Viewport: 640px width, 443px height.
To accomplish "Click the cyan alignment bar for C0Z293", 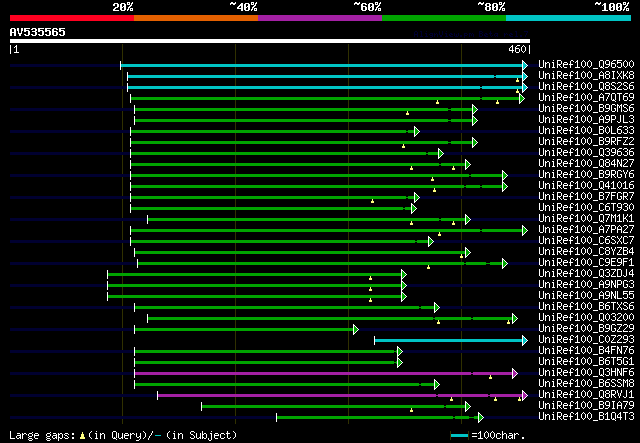I will [x=449, y=341].
